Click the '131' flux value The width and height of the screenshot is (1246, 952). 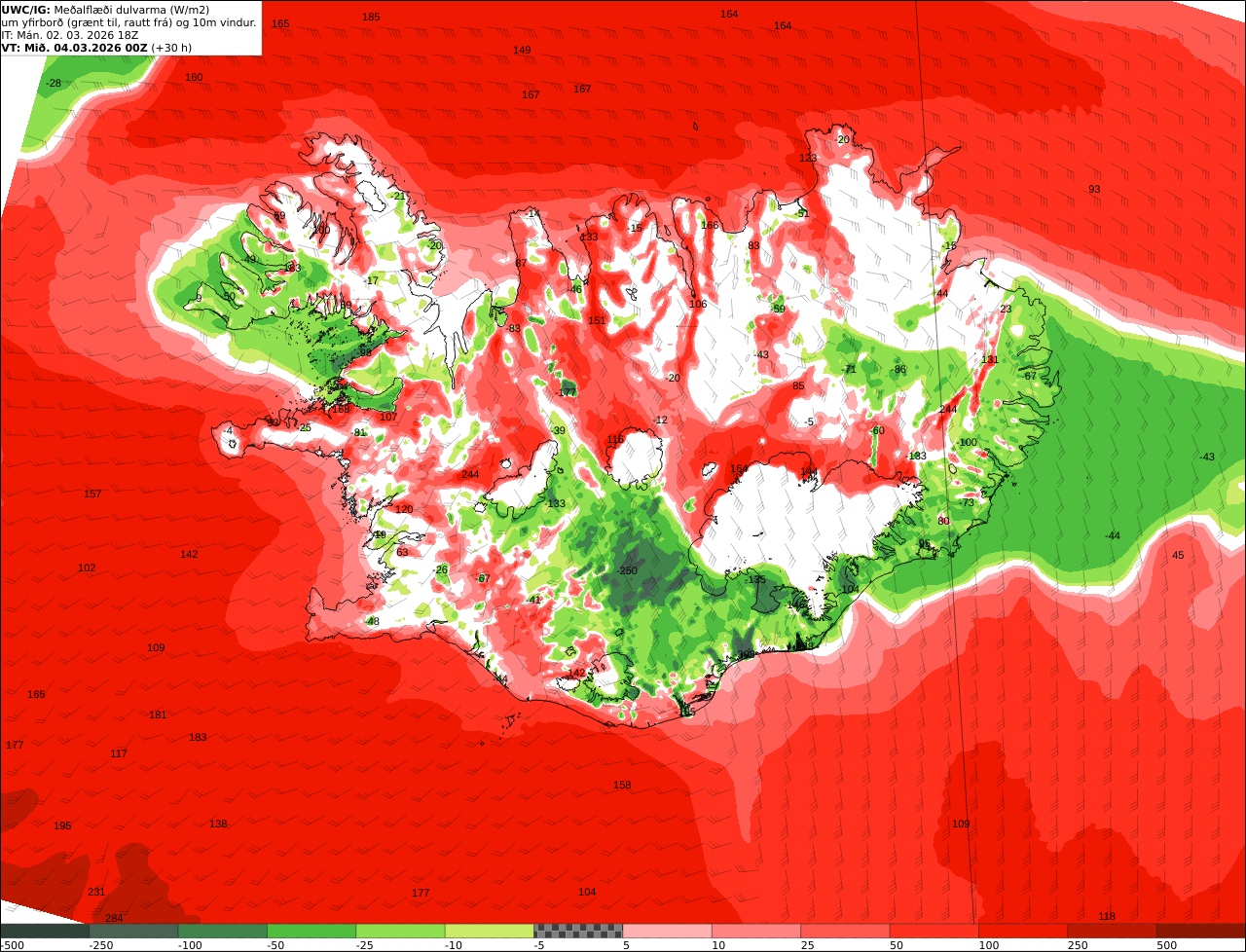990,359
